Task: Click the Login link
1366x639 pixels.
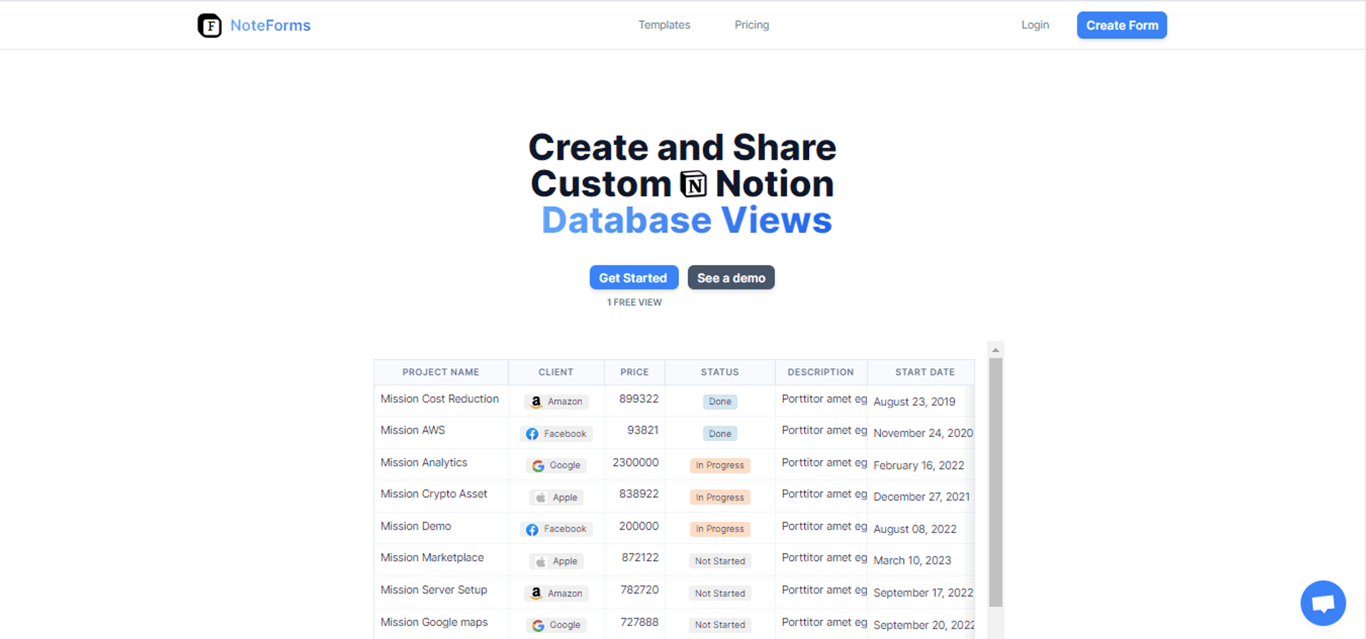Action: click(1035, 25)
